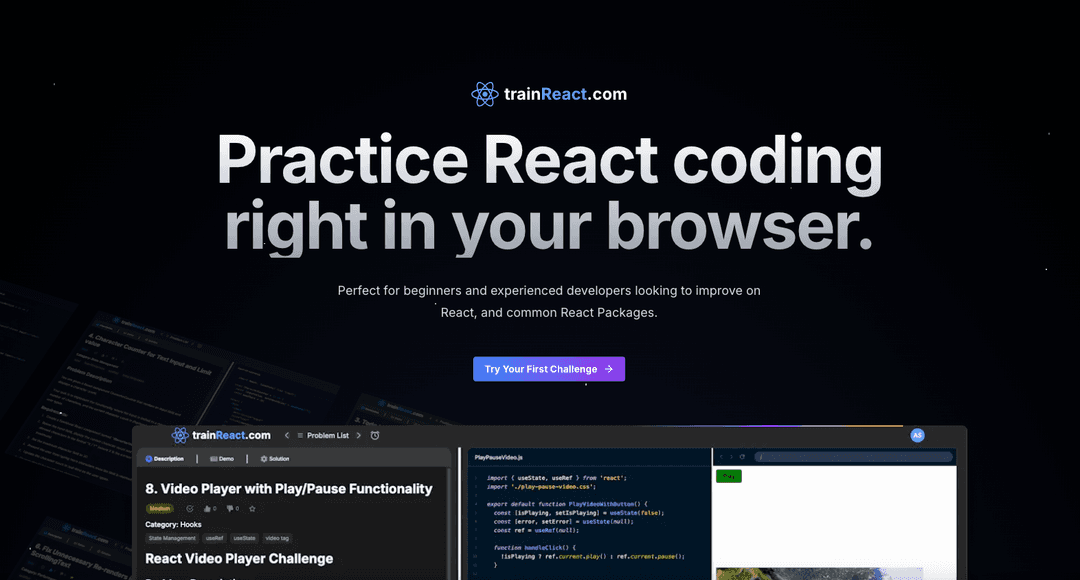Go to previous problem with the left chevron
Image resolution: width=1080 pixels, height=580 pixels.
pyautogui.click(x=287, y=435)
